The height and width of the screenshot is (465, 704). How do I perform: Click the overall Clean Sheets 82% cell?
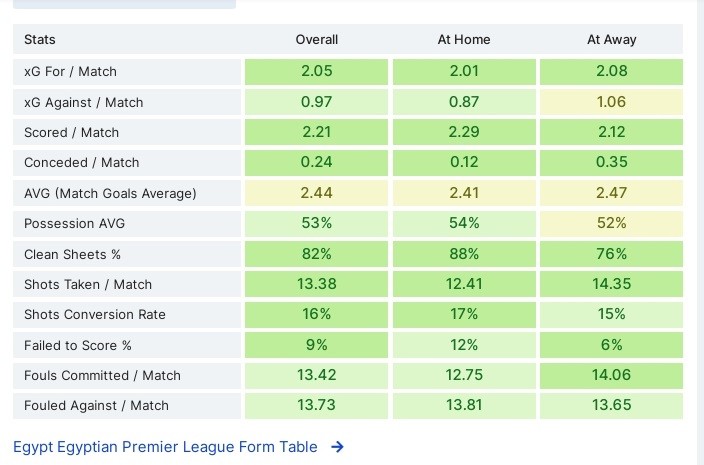coord(316,254)
